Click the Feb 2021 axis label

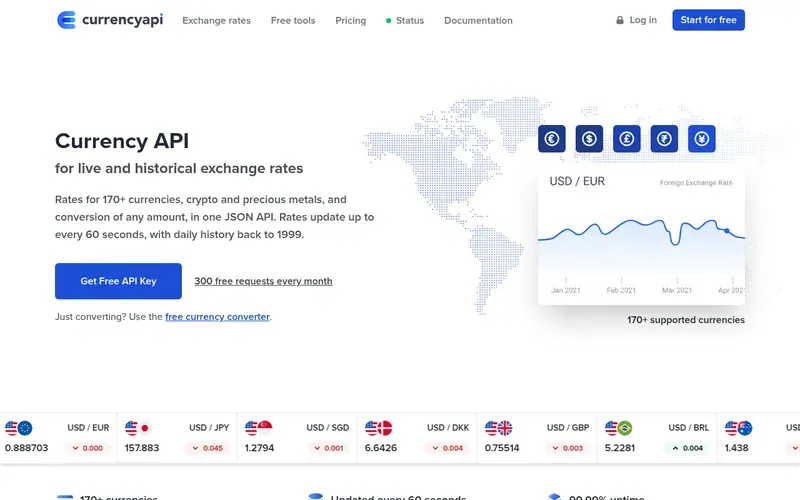pos(621,290)
